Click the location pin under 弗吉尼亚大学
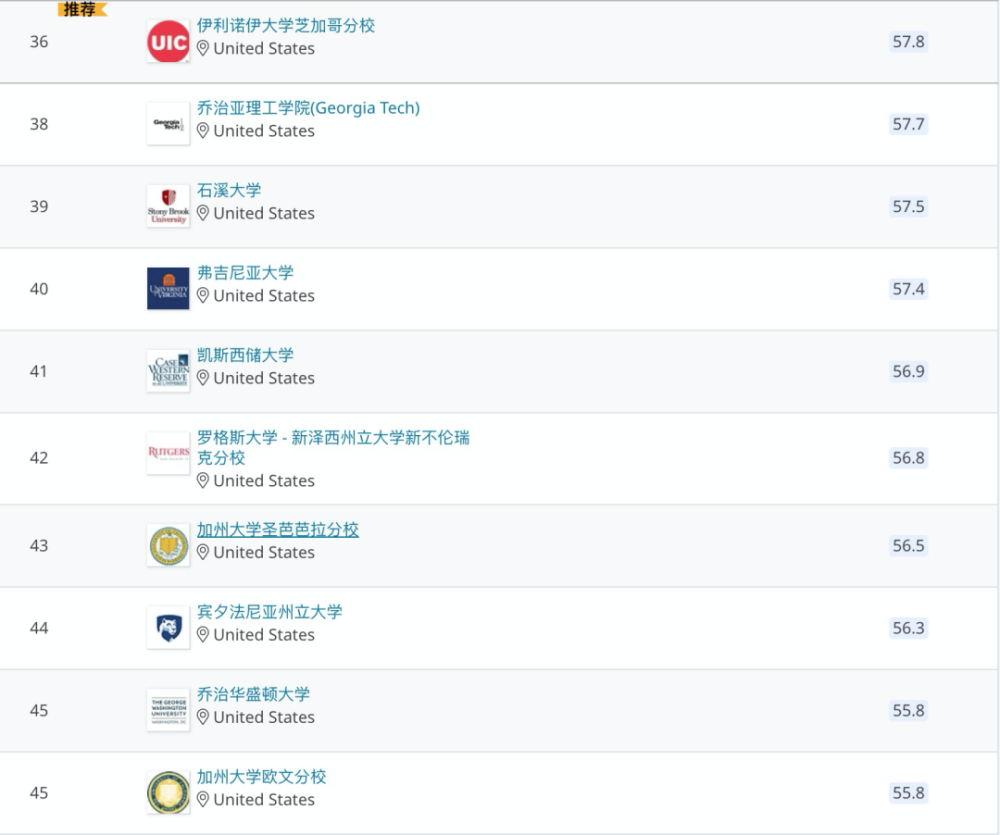 pos(203,295)
